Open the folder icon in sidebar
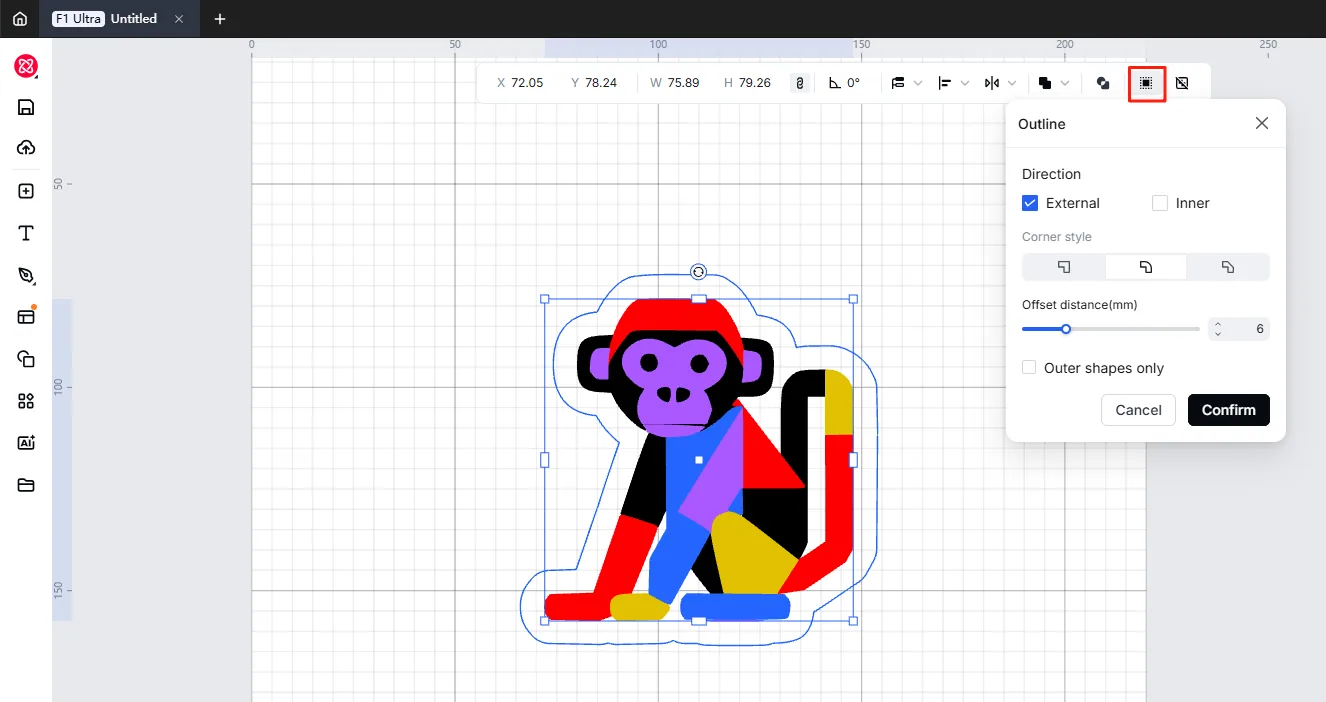This screenshot has height=702, width=1326. coord(26,485)
